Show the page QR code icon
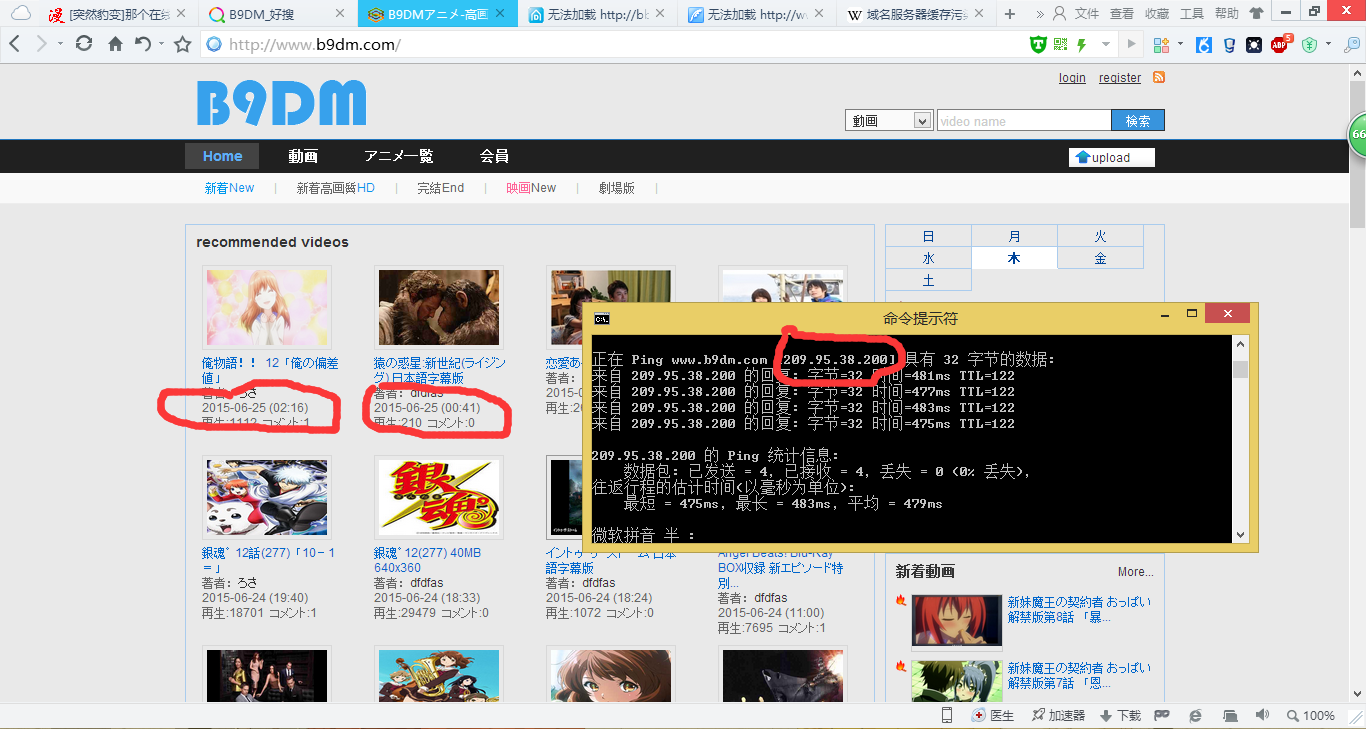The height and width of the screenshot is (729, 1366). [x=1061, y=44]
